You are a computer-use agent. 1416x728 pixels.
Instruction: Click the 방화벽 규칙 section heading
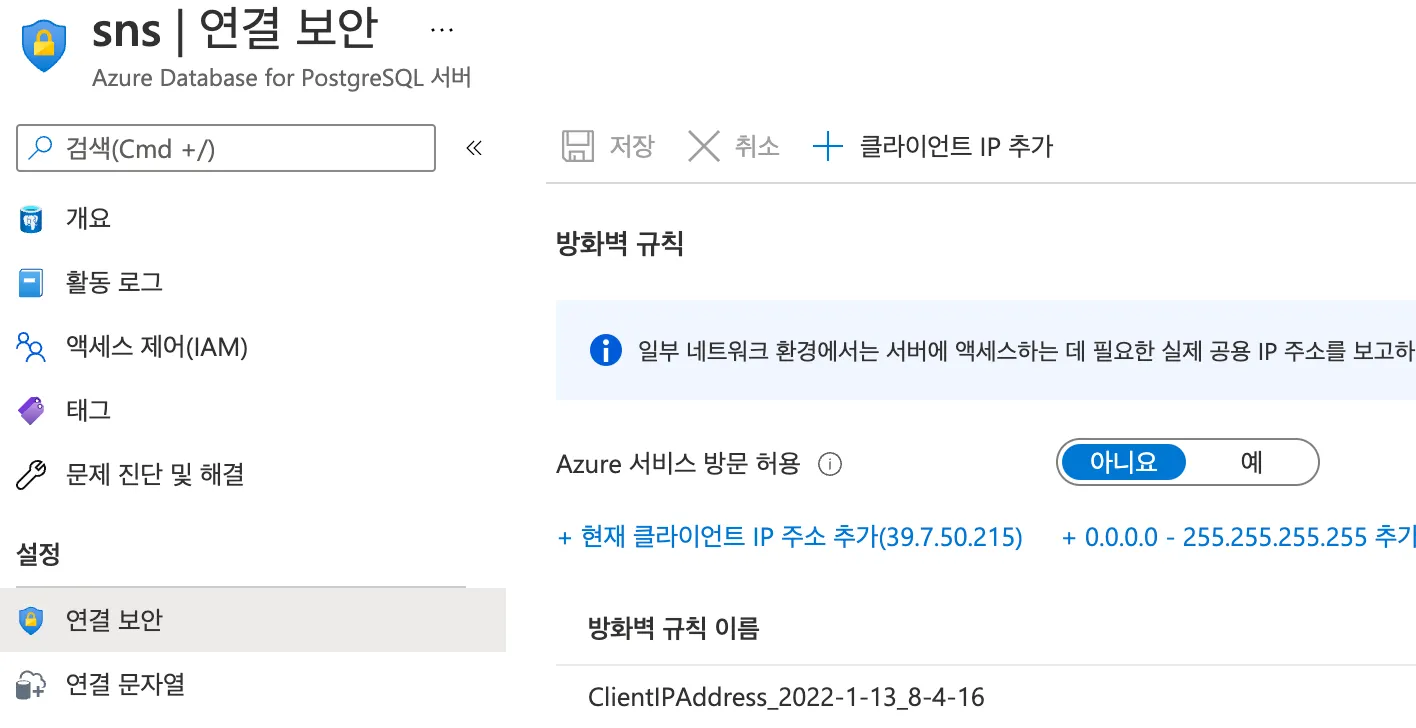pos(619,243)
